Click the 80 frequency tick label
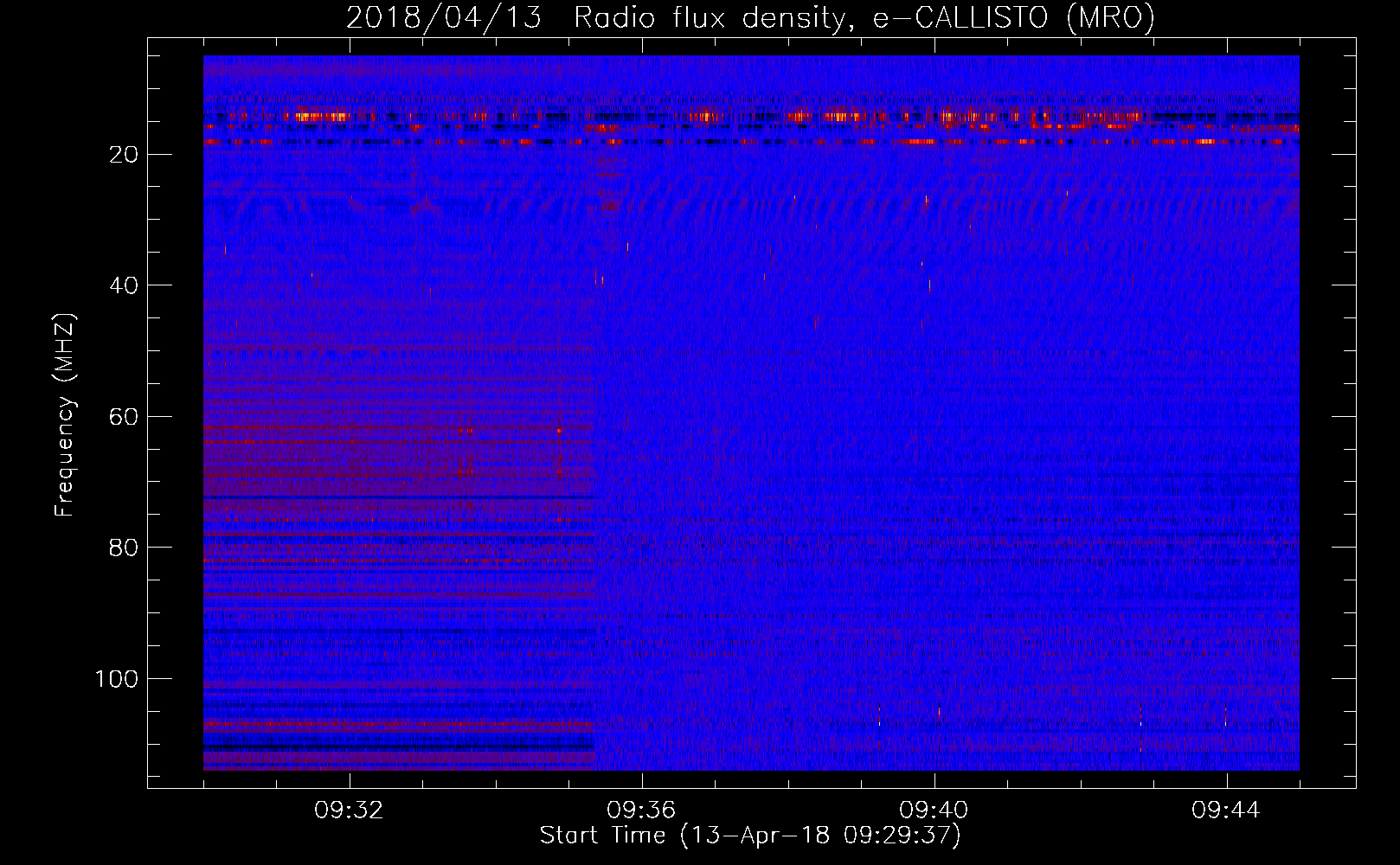This screenshot has width=1400, height=865. (x=125, y=548)
